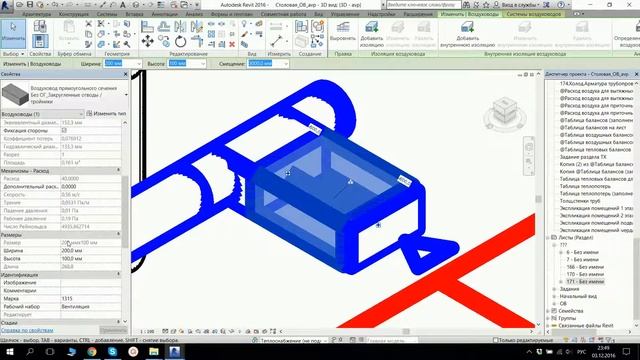Viewport: 640px width, 360px height.
Task: Click the Align tool in editing panel
Action: pos(147,27)
